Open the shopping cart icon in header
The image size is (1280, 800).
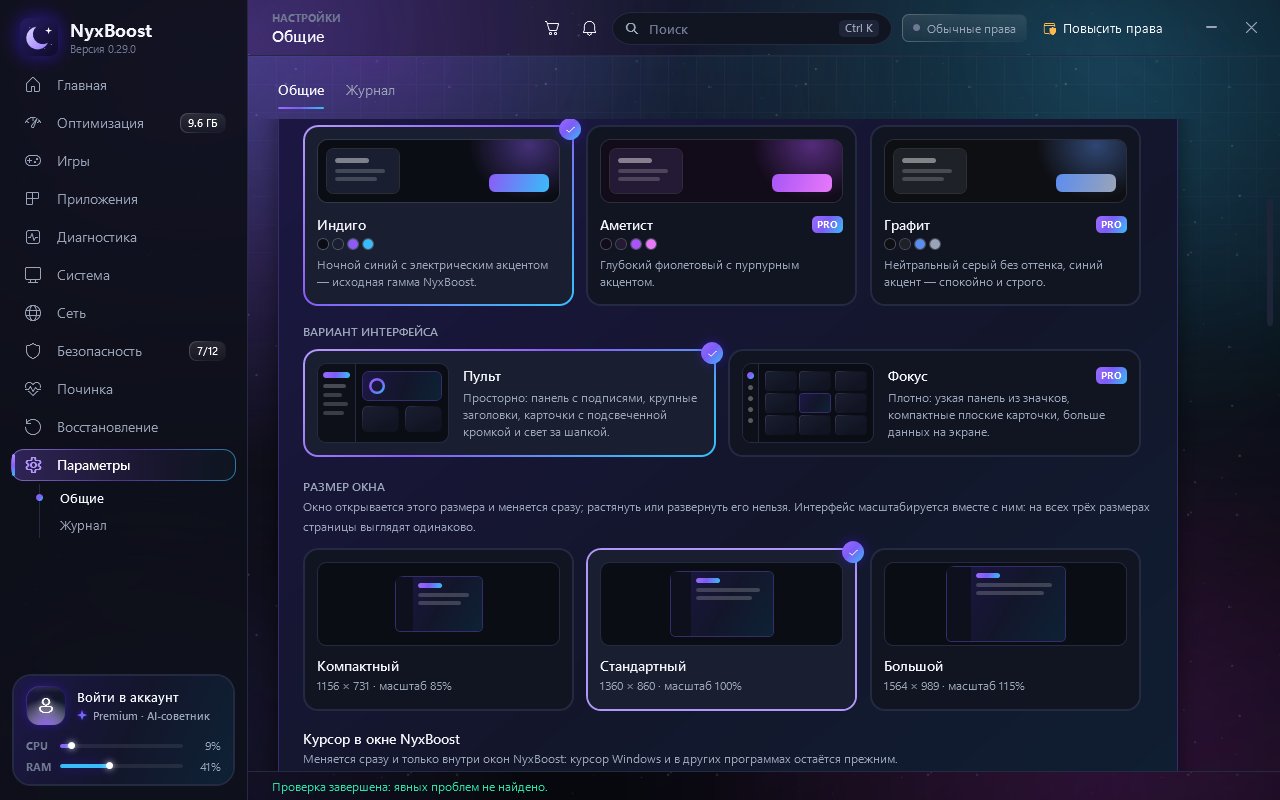coord(552,29)
